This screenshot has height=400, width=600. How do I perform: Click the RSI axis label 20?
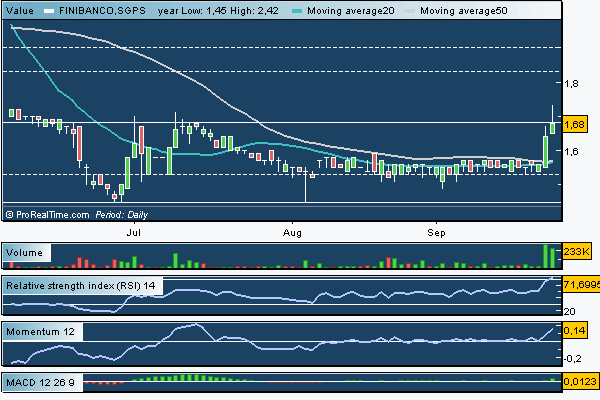click(x=569, y=312)
